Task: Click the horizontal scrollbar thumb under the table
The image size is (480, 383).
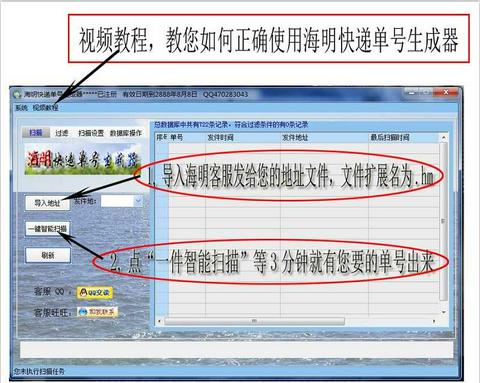Action: click(254, 321)
